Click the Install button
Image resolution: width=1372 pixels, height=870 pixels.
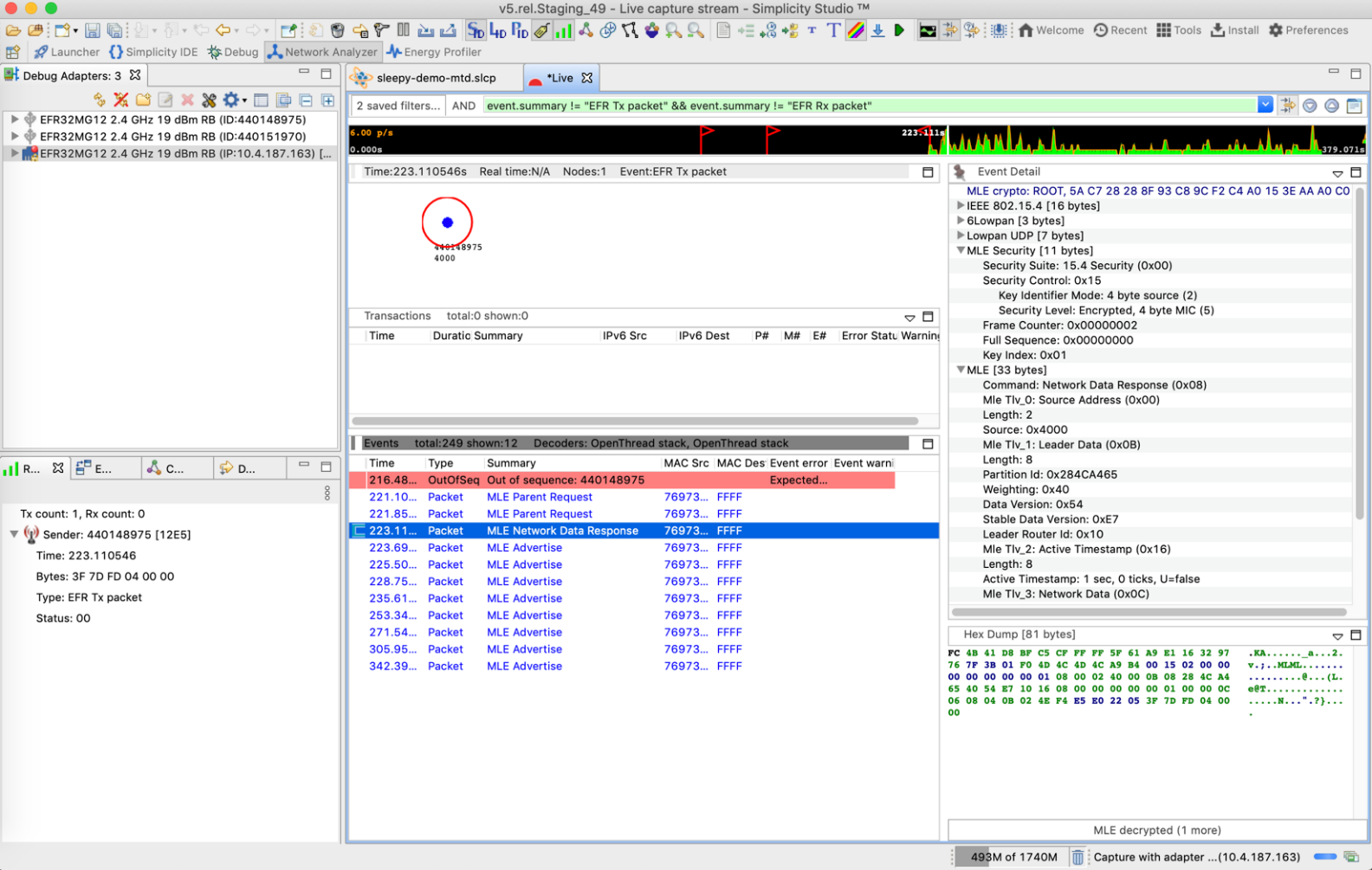1234,30
